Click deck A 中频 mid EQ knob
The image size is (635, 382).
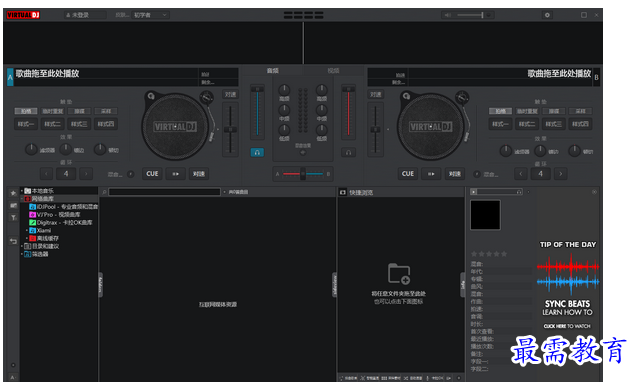[x=284, y=109]
